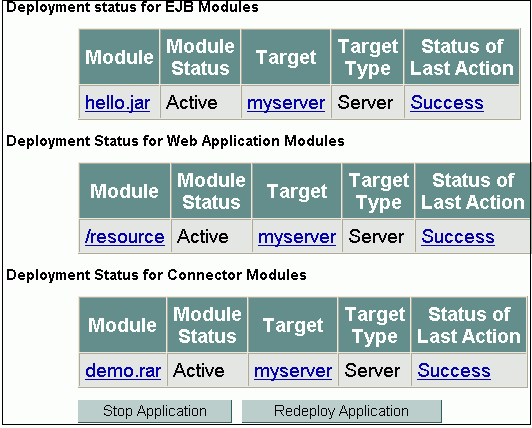Click Target Type header in Web Application table
Screen dimensions: 532x428
[378, 191]
